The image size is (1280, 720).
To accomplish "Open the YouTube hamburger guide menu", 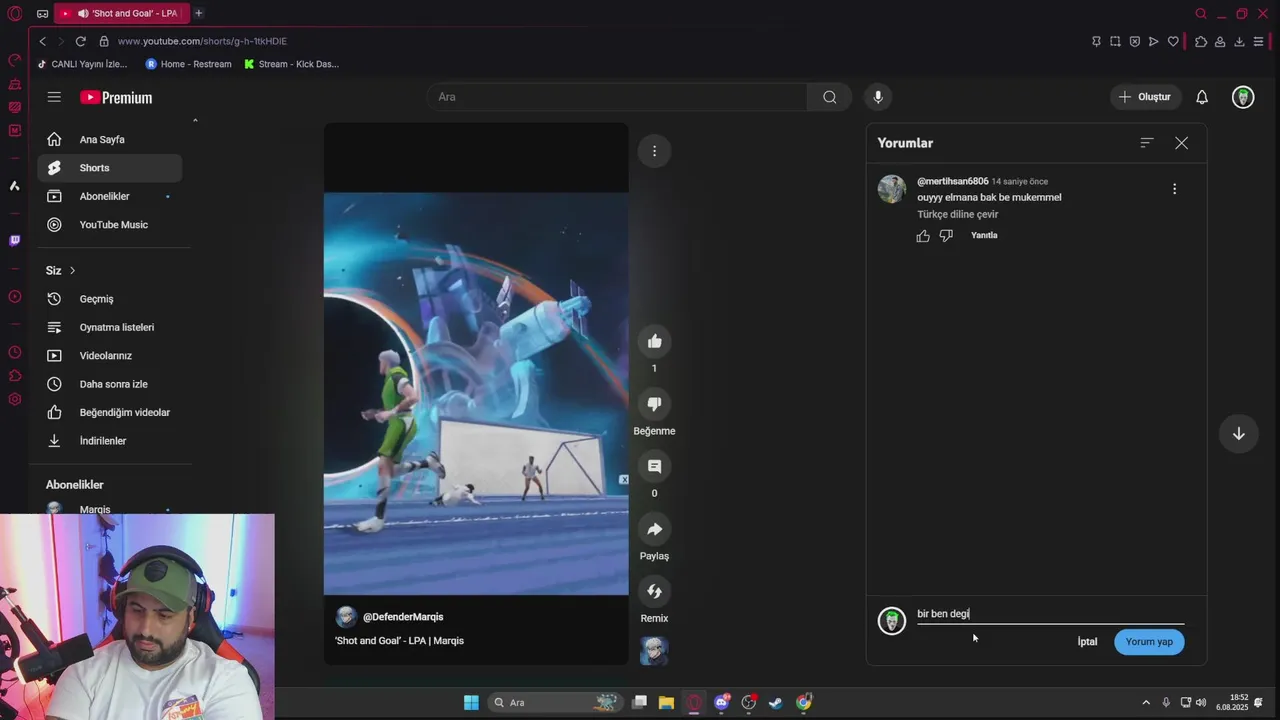I will tap(54, 97).
